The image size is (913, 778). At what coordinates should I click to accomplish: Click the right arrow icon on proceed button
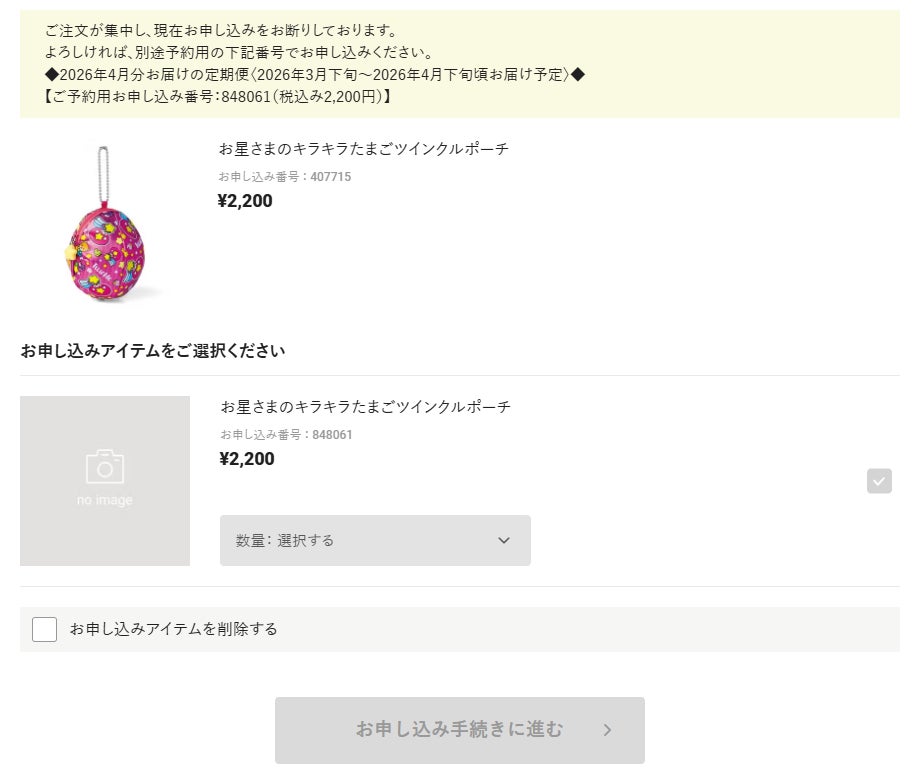point(607,730)
